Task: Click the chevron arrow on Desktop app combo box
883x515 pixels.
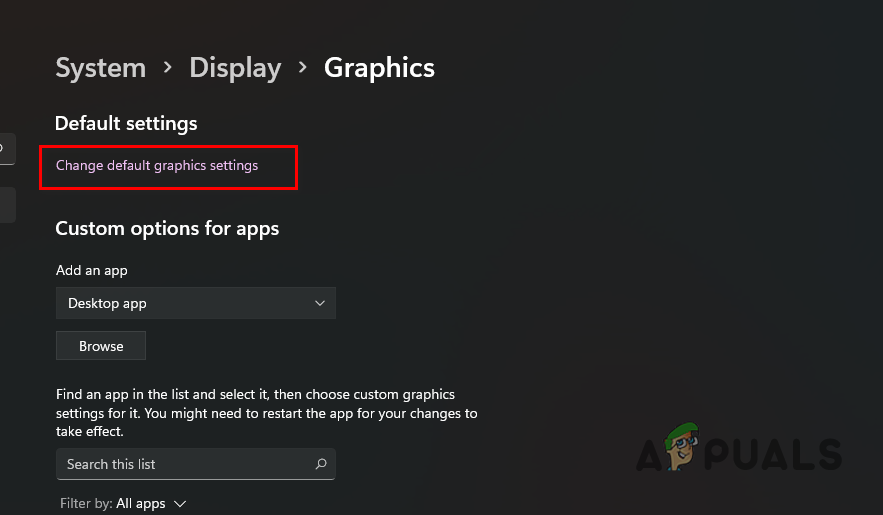Action: tap(320, 303)
